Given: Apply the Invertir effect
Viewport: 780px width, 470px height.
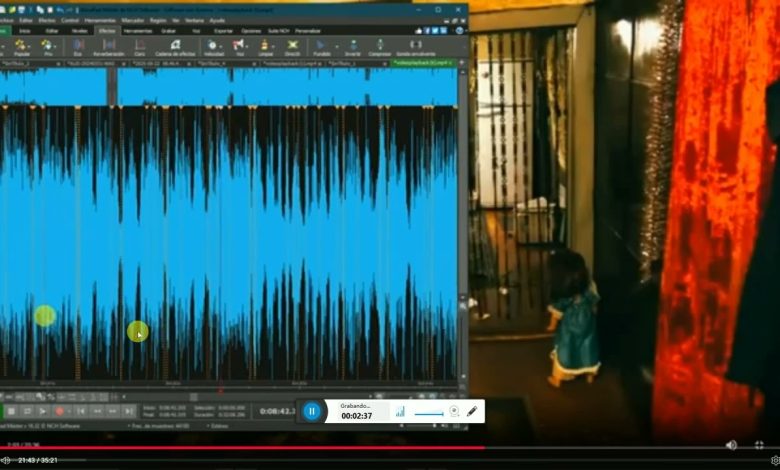Looking at the screenshot, I should 352,47.
